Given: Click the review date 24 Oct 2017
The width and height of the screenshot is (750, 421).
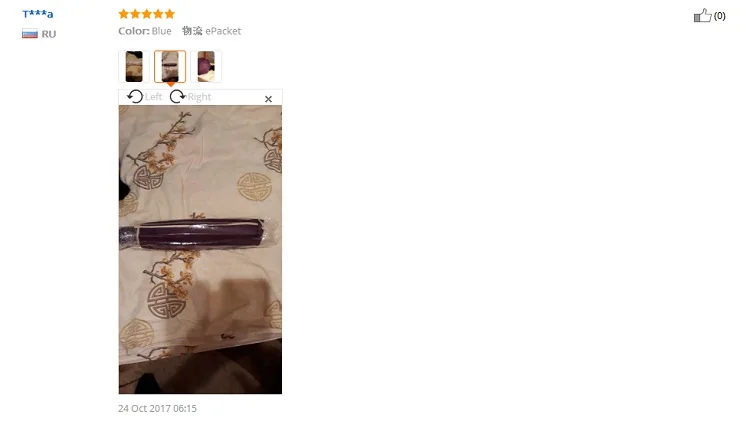Looking at the screenshot, I should pyautogui.click(x=157, y=409).
